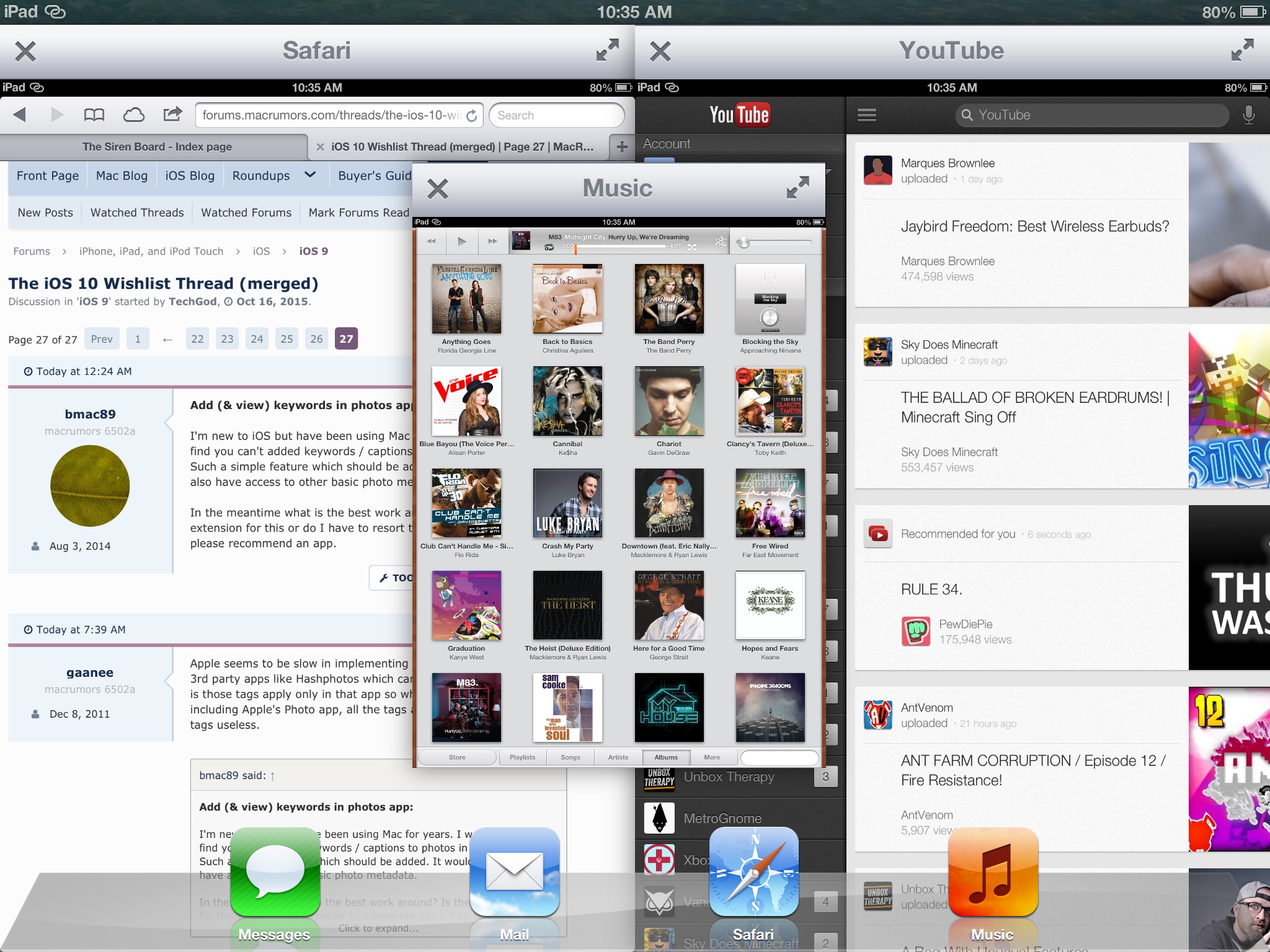Toggle shuffle in Music player
The height and width of the screenshot is (952, 1270).
[692, 247]
